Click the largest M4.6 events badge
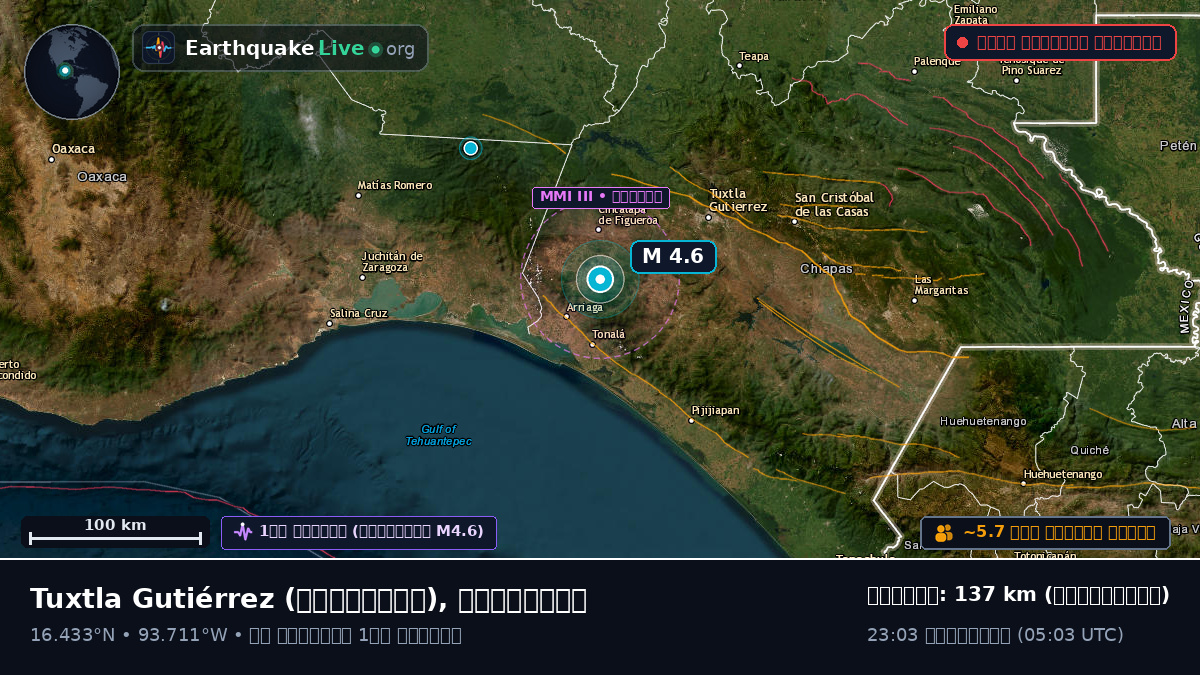1200x675 pixels. [359, 532]
